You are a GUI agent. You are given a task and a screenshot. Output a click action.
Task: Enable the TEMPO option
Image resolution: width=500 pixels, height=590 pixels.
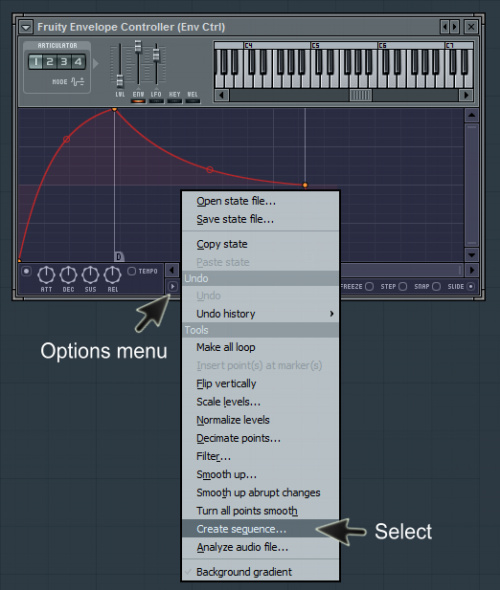131,271
